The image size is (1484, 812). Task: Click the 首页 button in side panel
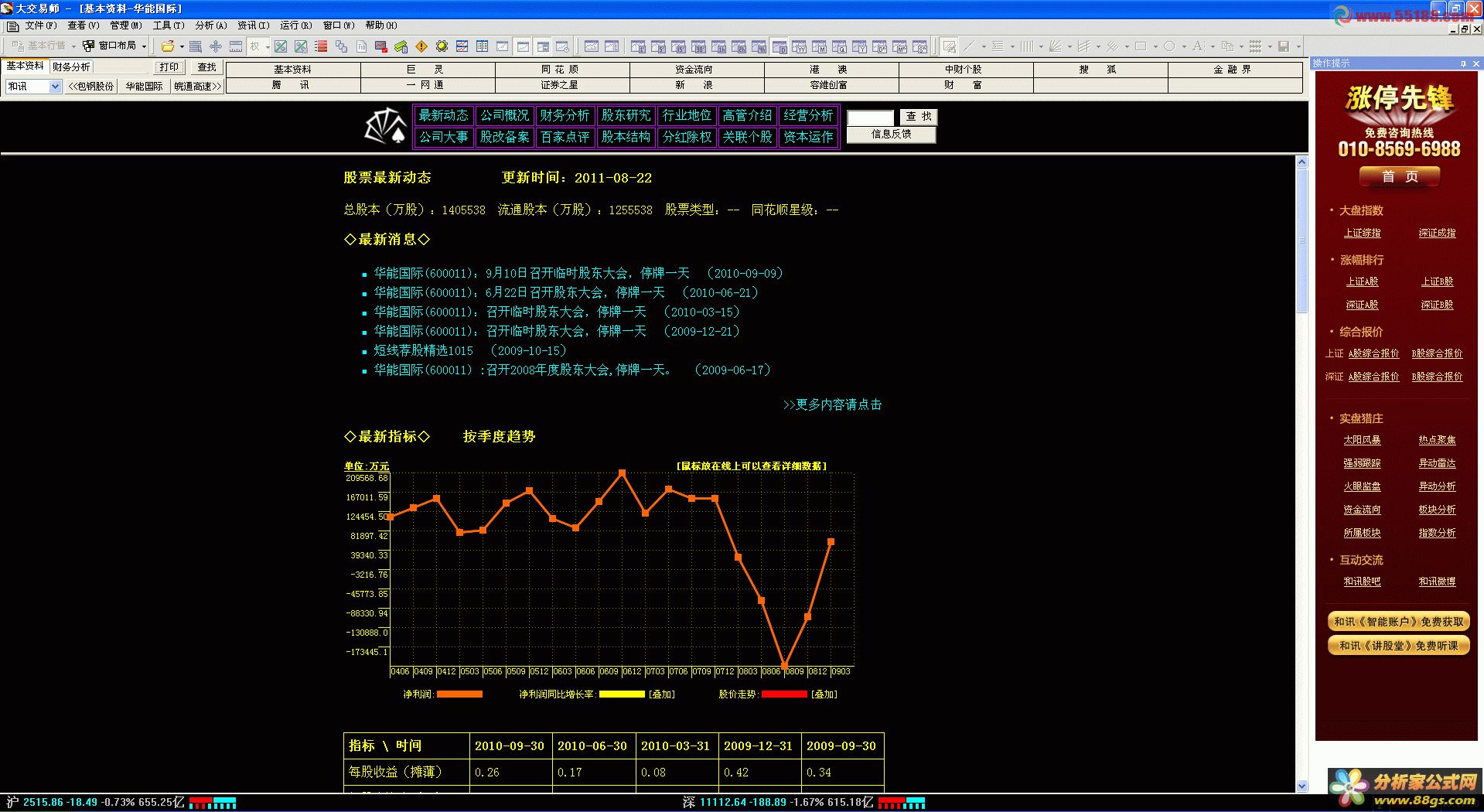click(1400, 177)
